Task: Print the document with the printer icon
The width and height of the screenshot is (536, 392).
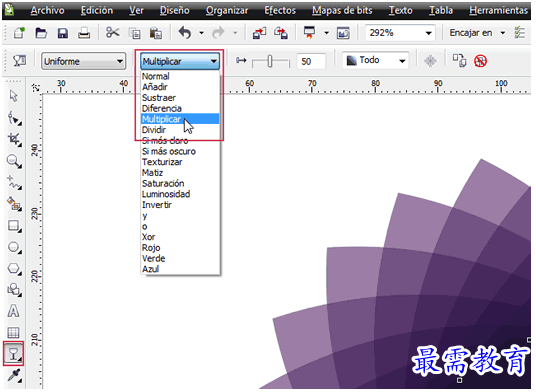Action: coord(84,33)
